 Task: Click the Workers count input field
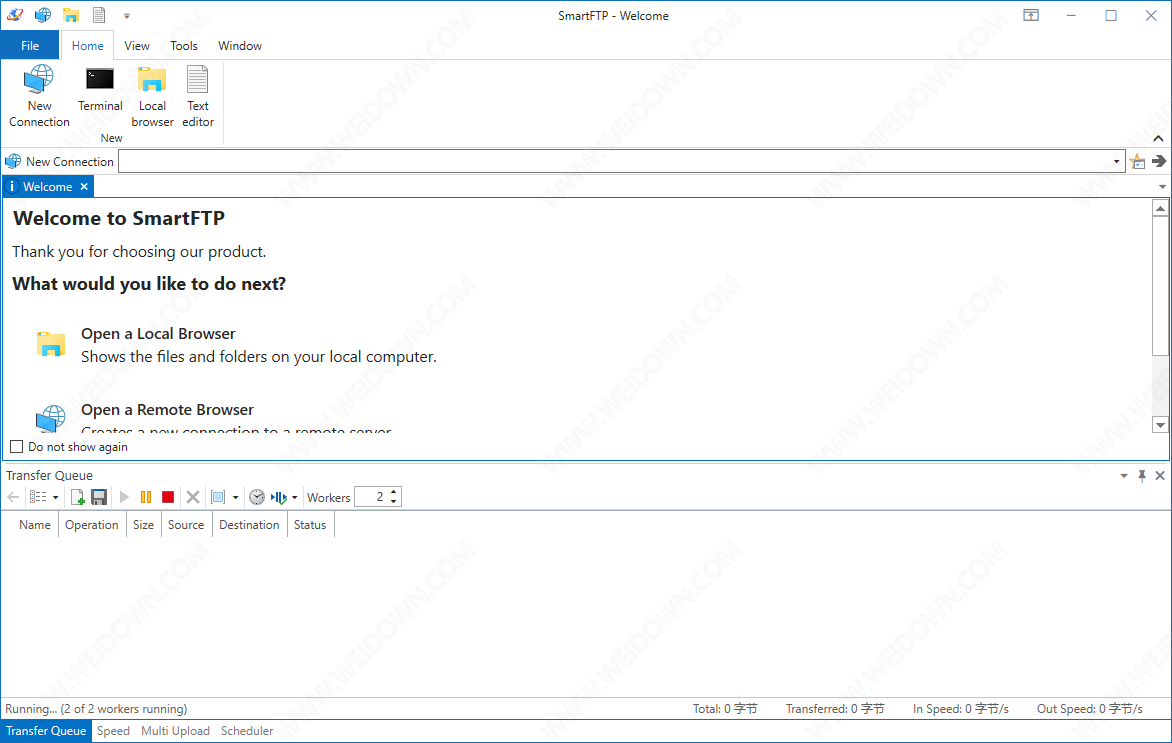tap(371, 497)
